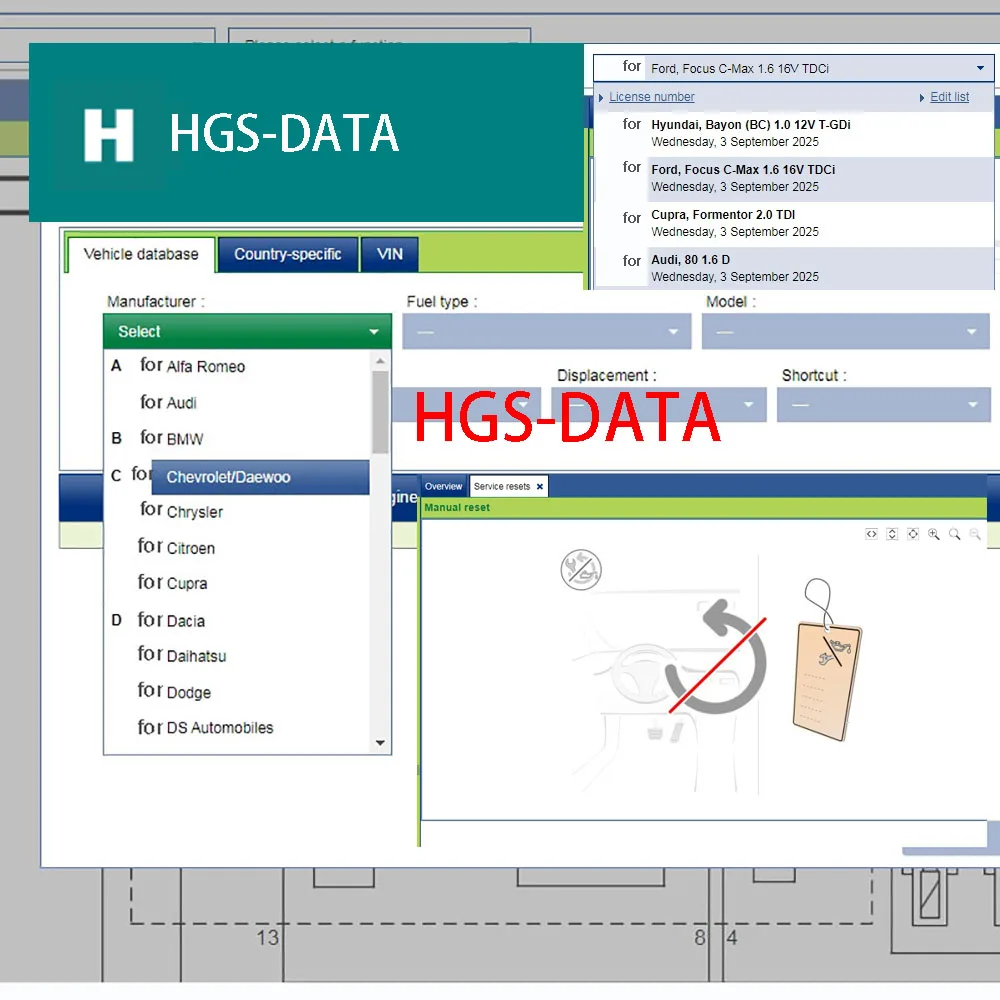1000x1000 pixels.
Task: Open the Overview tab
Action: pyautogui.click(x=443, y=487)
